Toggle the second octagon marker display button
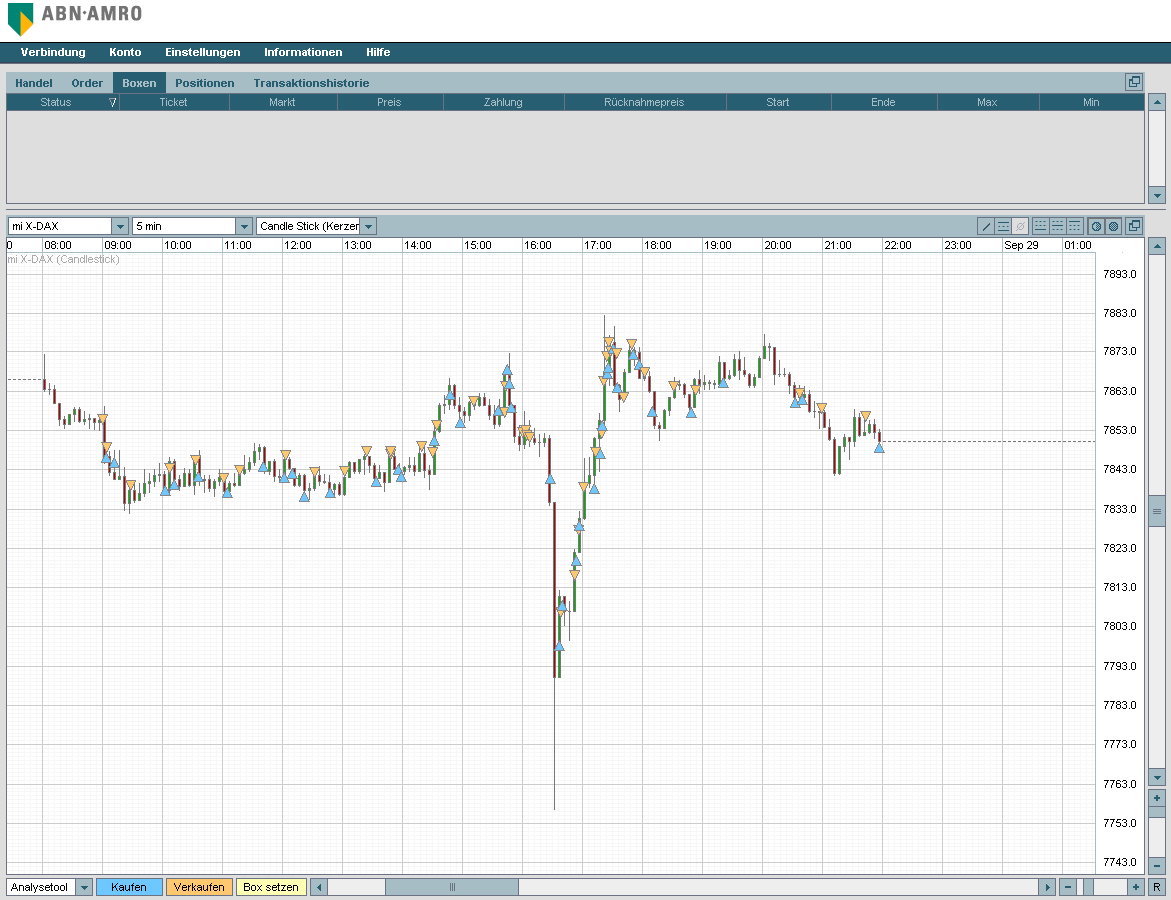Image resolution: width=1171 pixels, height=900 pixels. [x=1113, y=226]
